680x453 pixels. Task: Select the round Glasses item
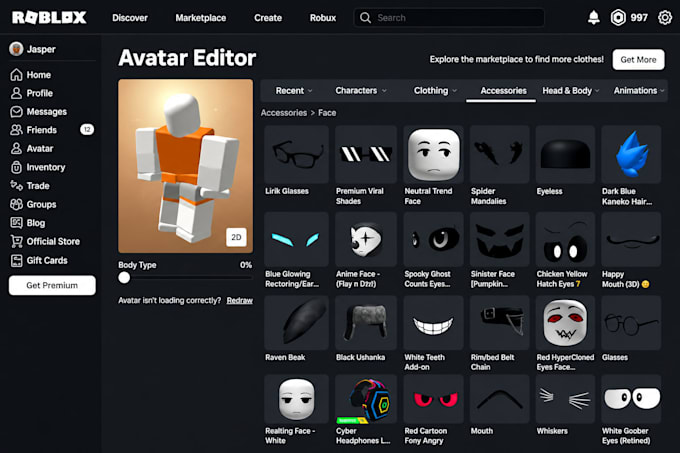pyautogui.click(x=631, y=323)
